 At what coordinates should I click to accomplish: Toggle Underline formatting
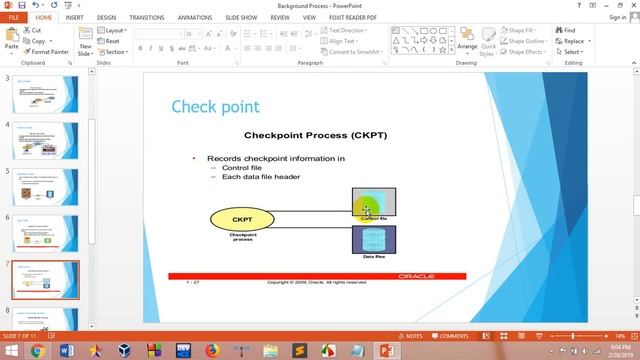click(x=161, y=48)
